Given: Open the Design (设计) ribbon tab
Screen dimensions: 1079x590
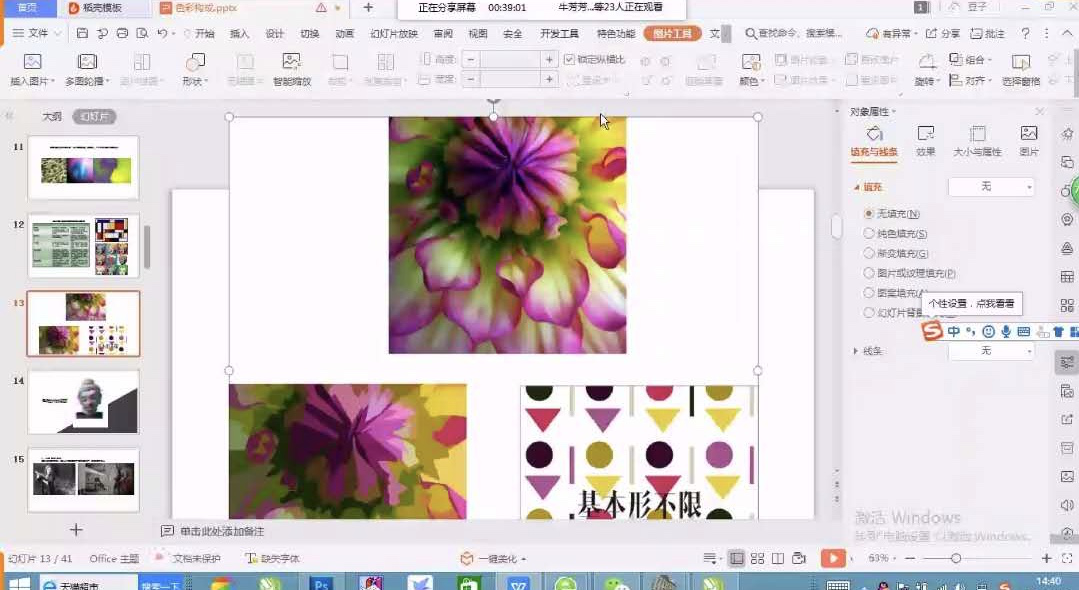Looking at the screenshot, I should (x=274, y=33).
